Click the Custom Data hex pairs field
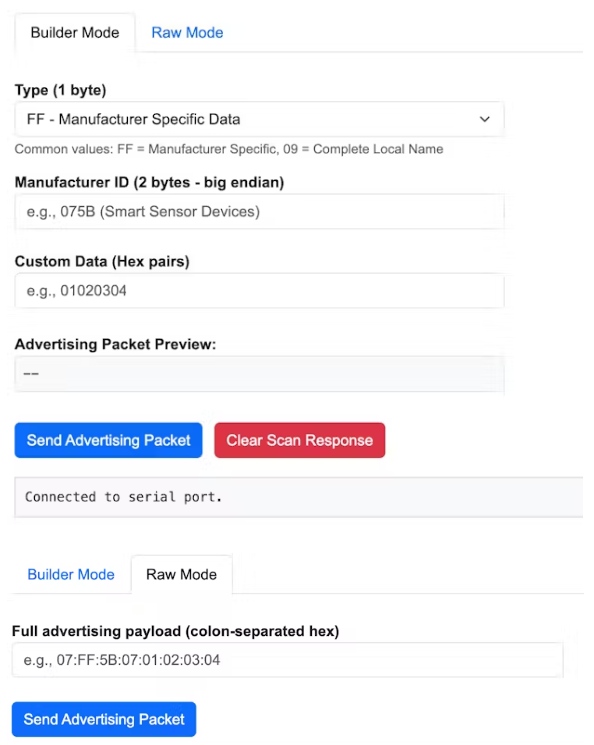594x745 pixels. (x=259, y=291)
